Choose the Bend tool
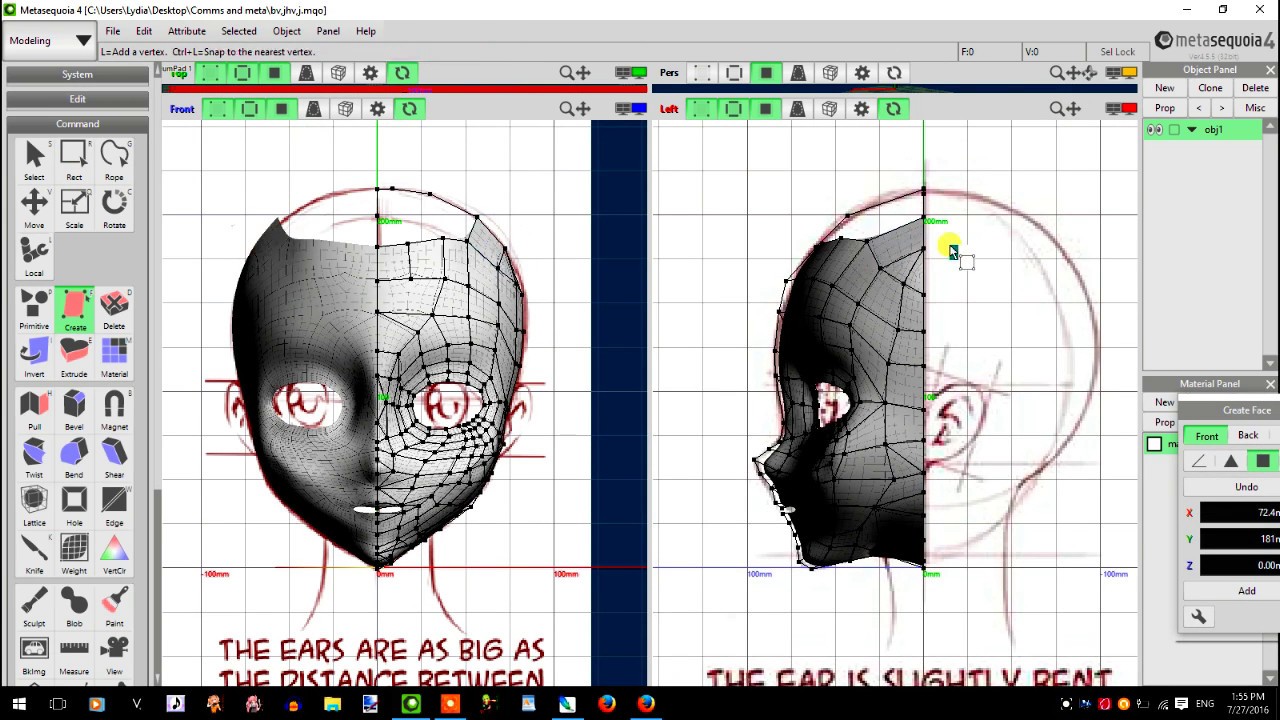The height and width of the screenshot is (720, 1280). 74,458
